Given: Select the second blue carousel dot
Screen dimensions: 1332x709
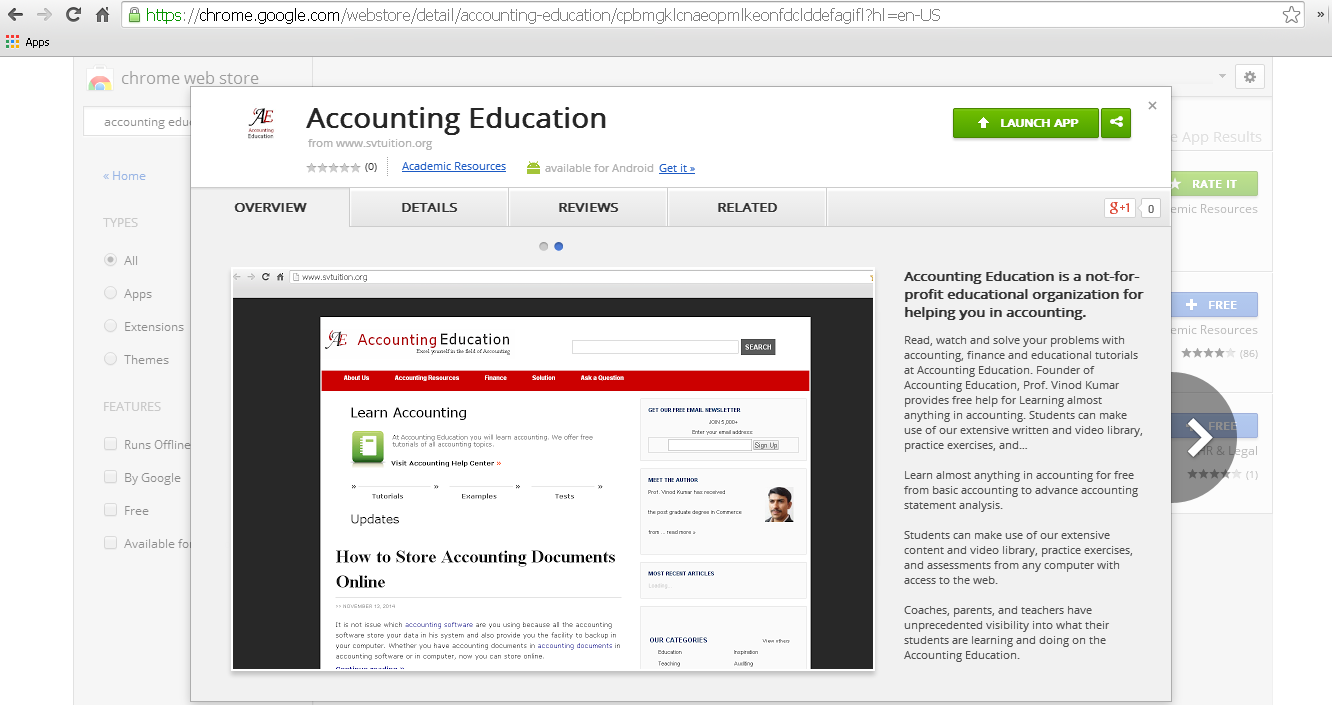Looking at the screenshot, I should [x=558, y=246].
